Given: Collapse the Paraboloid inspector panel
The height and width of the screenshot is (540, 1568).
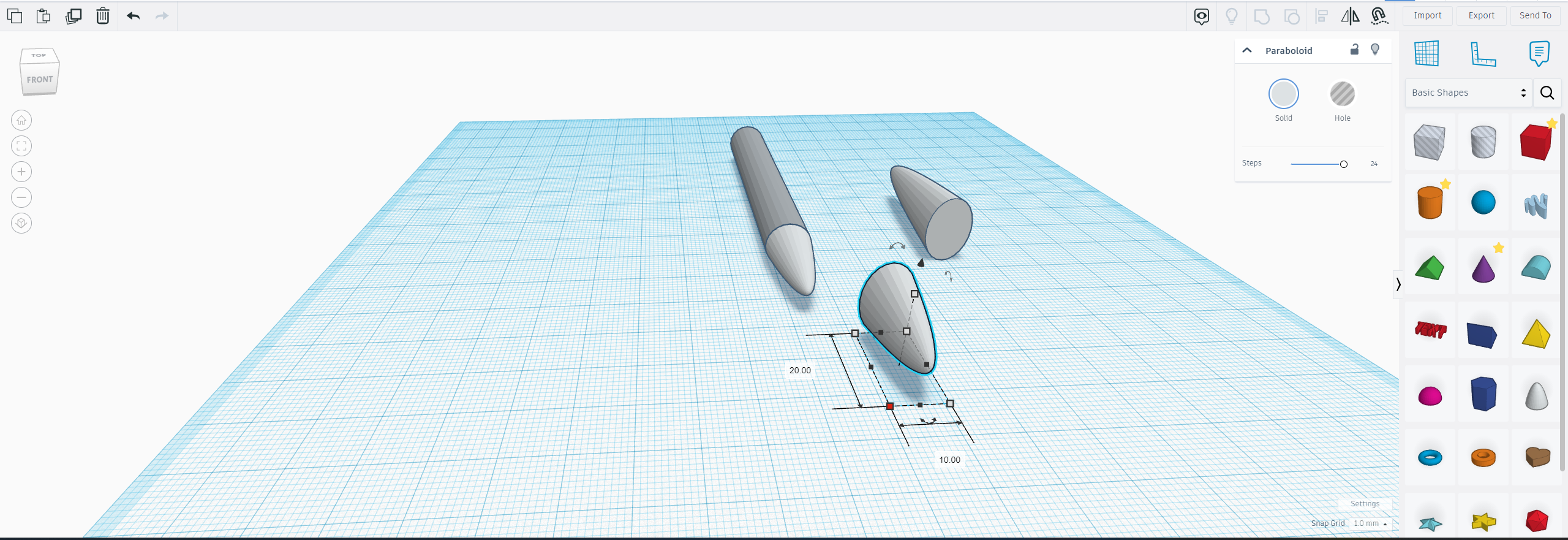Looking at the screenshot, I should click(x=1246, y=50).
